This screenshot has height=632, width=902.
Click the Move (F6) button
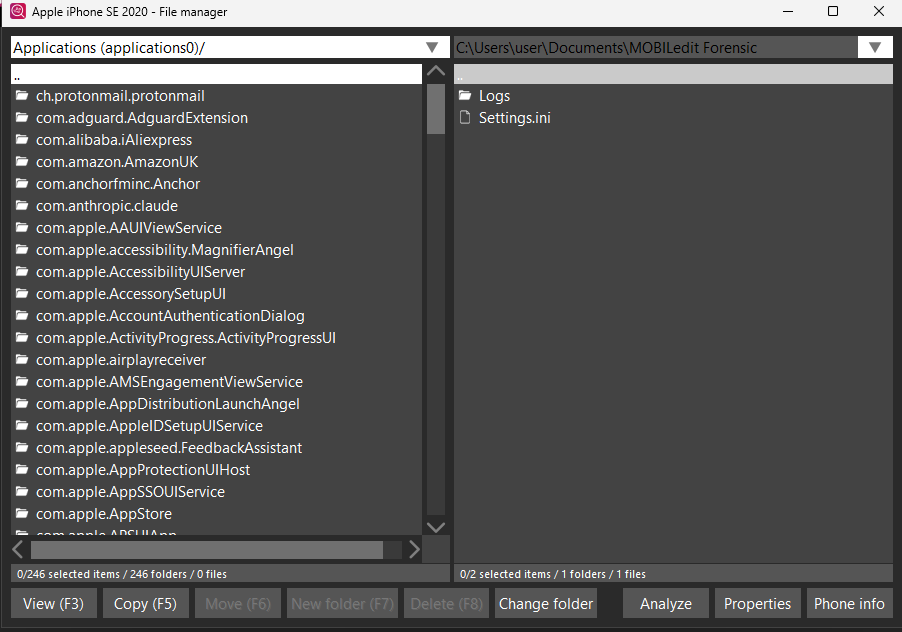238,603
